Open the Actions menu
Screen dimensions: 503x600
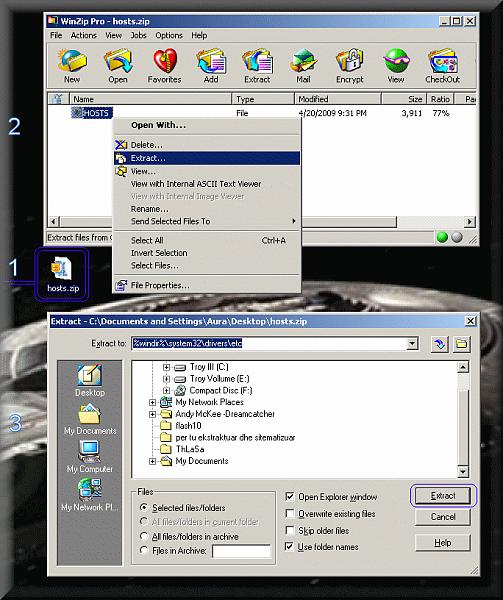click(x=83, y=35)
